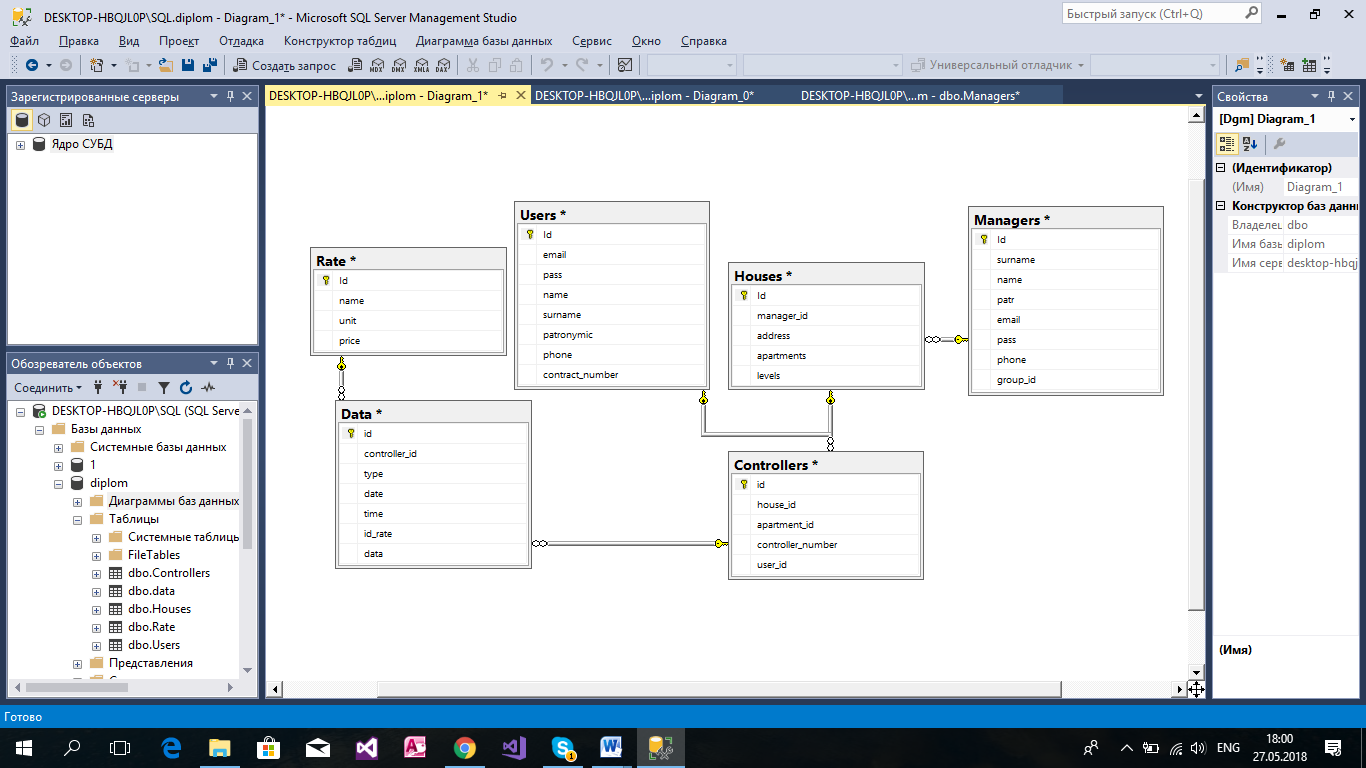Expand the Ядро СУБД node
This screenshot has height=768, width=1366.
(x=20, y=145)
